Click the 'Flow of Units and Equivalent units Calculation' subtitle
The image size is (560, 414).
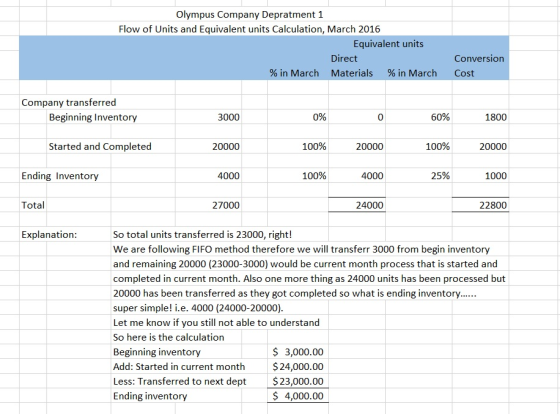(x=249, y=29)
